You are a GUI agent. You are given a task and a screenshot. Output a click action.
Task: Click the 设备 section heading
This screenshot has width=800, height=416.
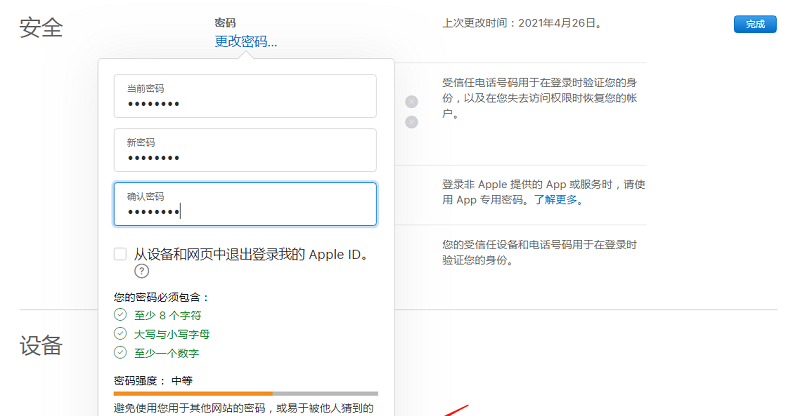[x=41, y=346]
